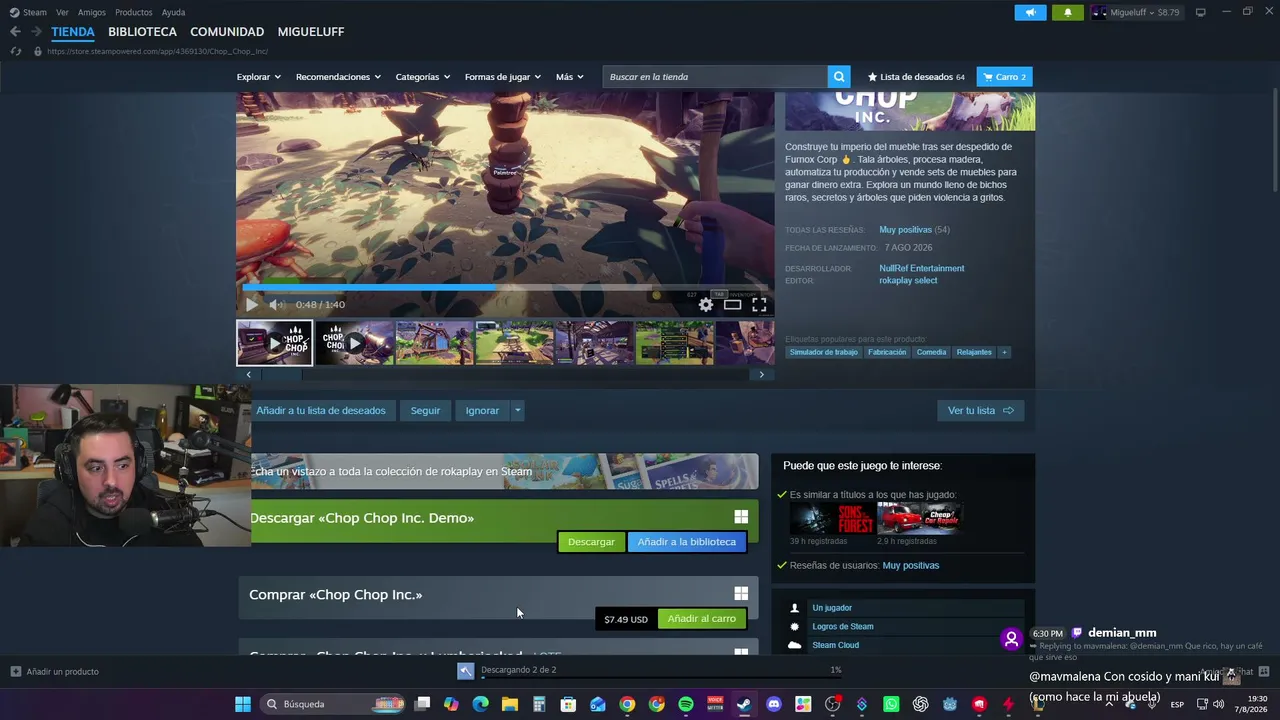
Task: Select the second trailer thumbnail with cannon
Action: pos(355,343)
